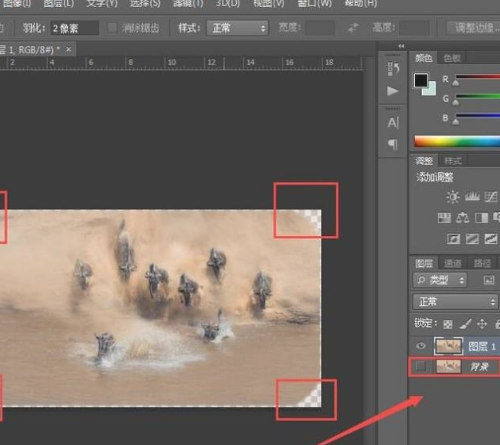500x445 pixels.
Task: Add a Threshold adjustment
Action: (x=491, y=239)
